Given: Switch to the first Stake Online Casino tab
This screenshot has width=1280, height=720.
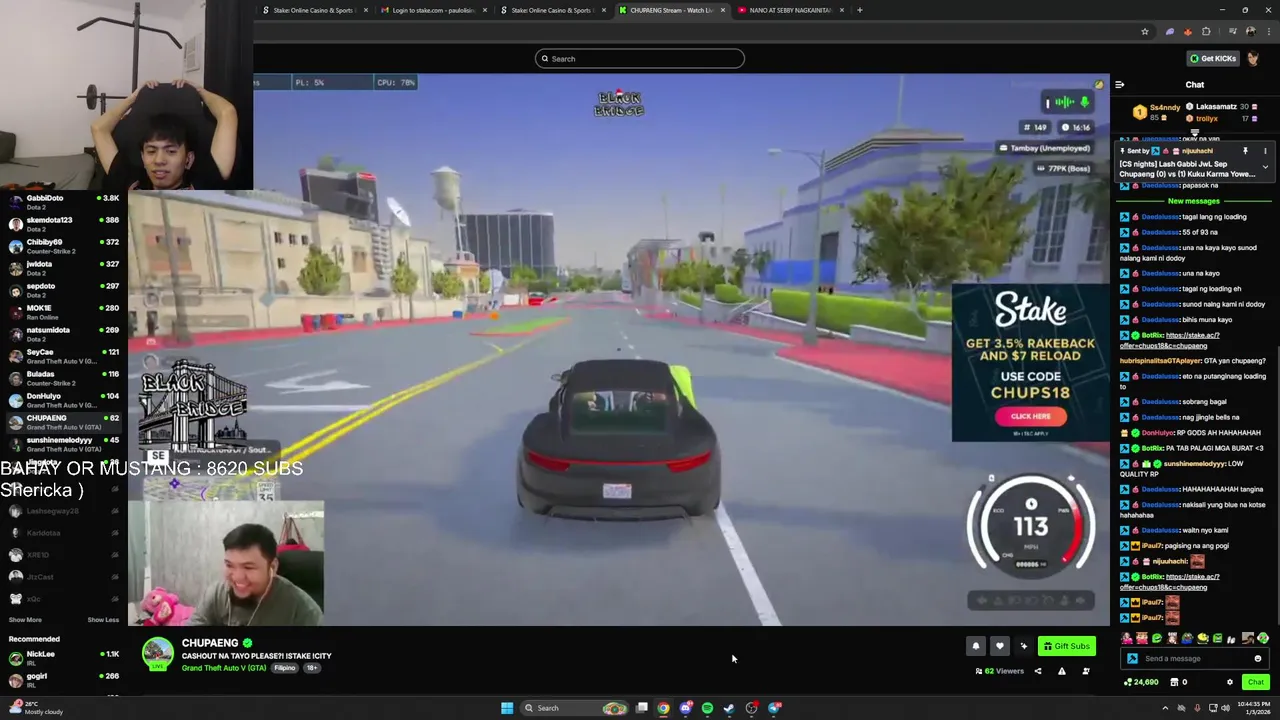Looking at the screenshot, I should point(313,10).
